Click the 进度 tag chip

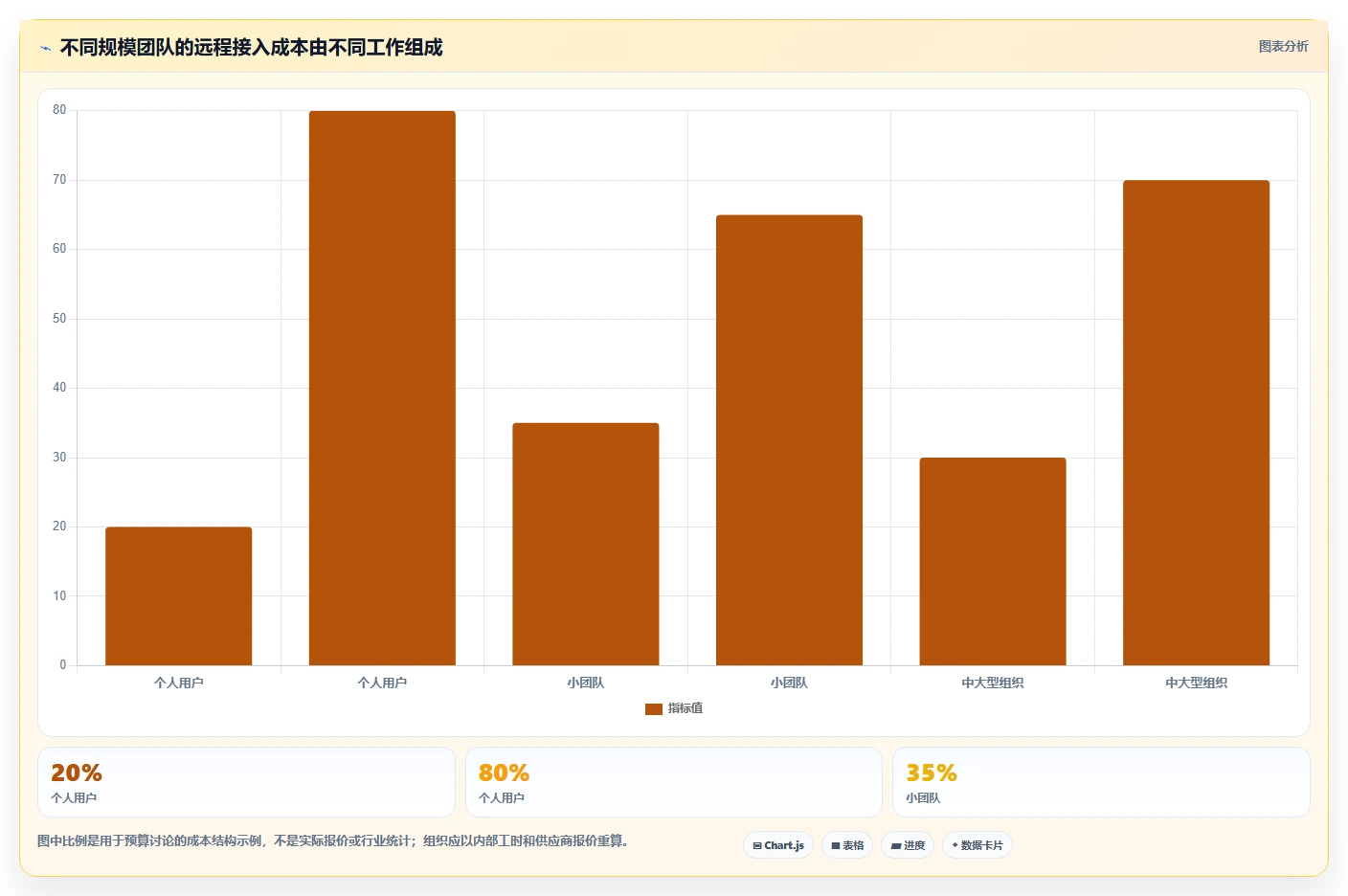[x=908, y=845]
